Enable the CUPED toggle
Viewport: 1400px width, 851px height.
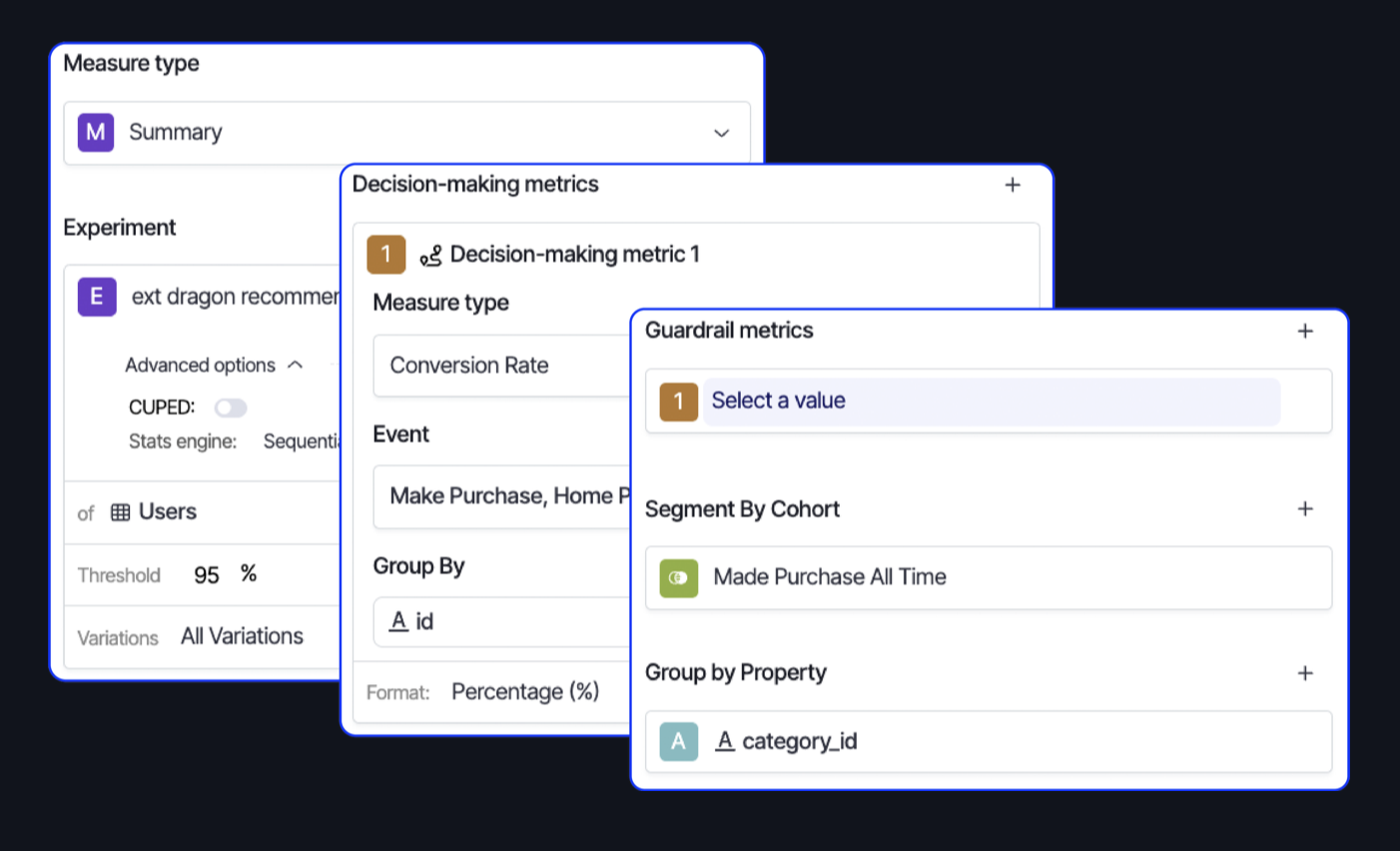tap(231, 408)
